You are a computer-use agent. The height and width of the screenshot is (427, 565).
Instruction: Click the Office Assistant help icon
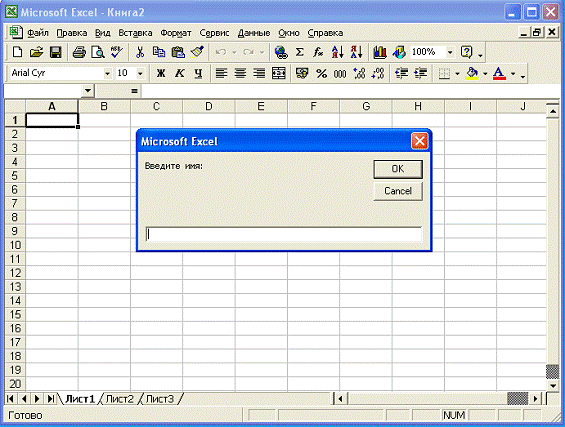(466, 52)
